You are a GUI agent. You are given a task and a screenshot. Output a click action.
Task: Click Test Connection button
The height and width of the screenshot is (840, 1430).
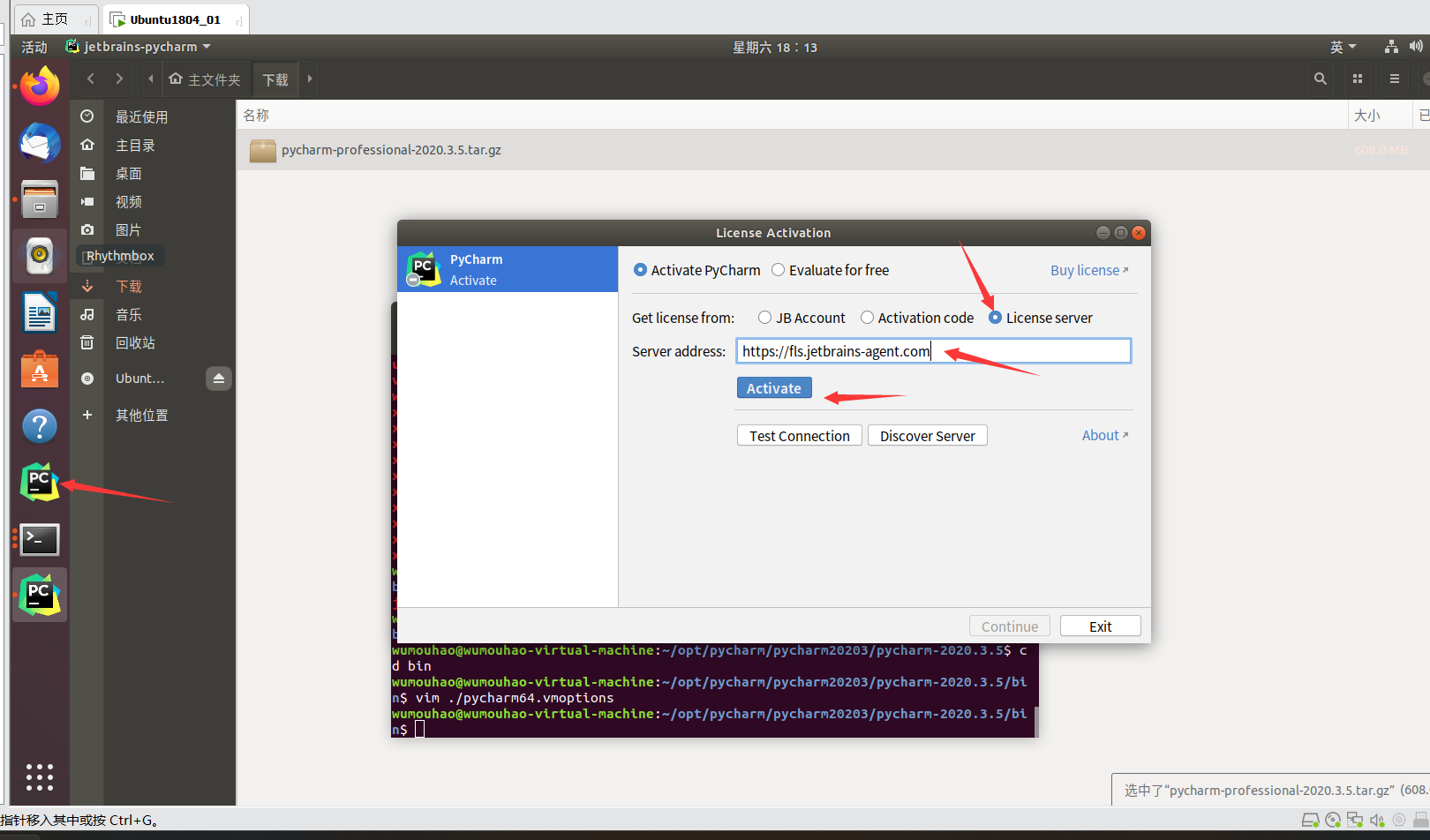(800, 436)
